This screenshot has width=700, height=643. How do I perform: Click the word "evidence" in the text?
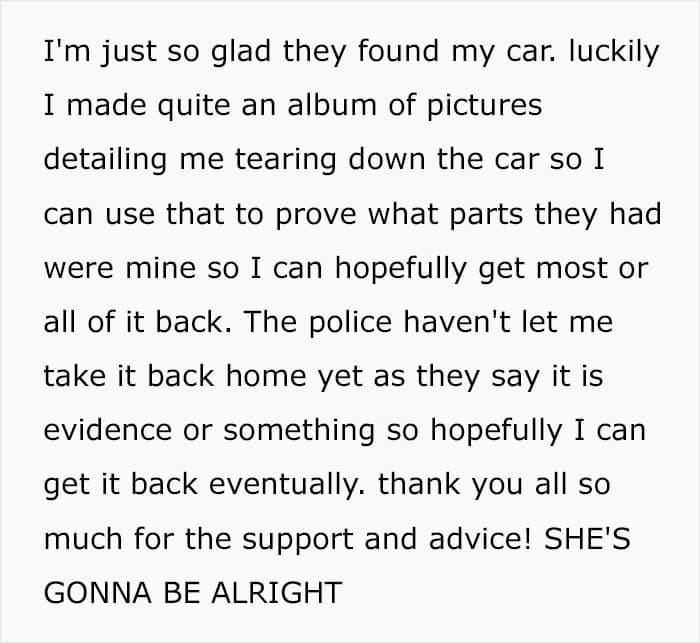point(108,430)
